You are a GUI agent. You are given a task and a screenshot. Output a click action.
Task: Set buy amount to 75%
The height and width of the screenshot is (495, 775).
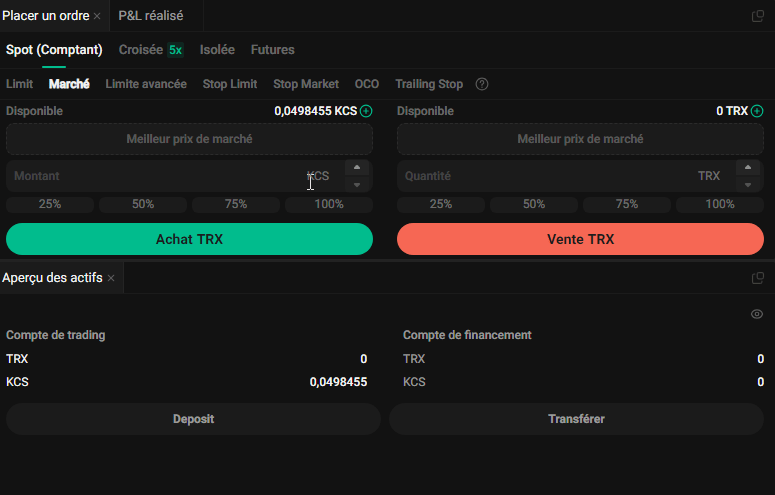tap(236, 204)
